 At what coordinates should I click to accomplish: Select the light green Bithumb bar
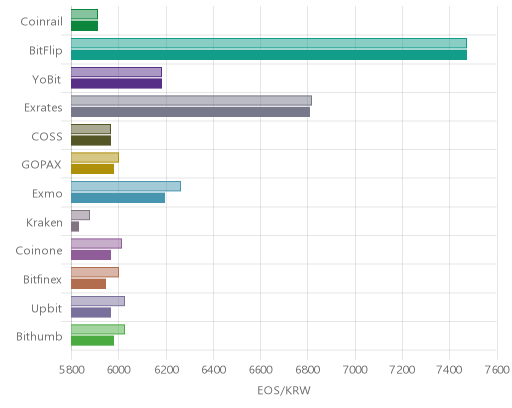coord(98,329)
